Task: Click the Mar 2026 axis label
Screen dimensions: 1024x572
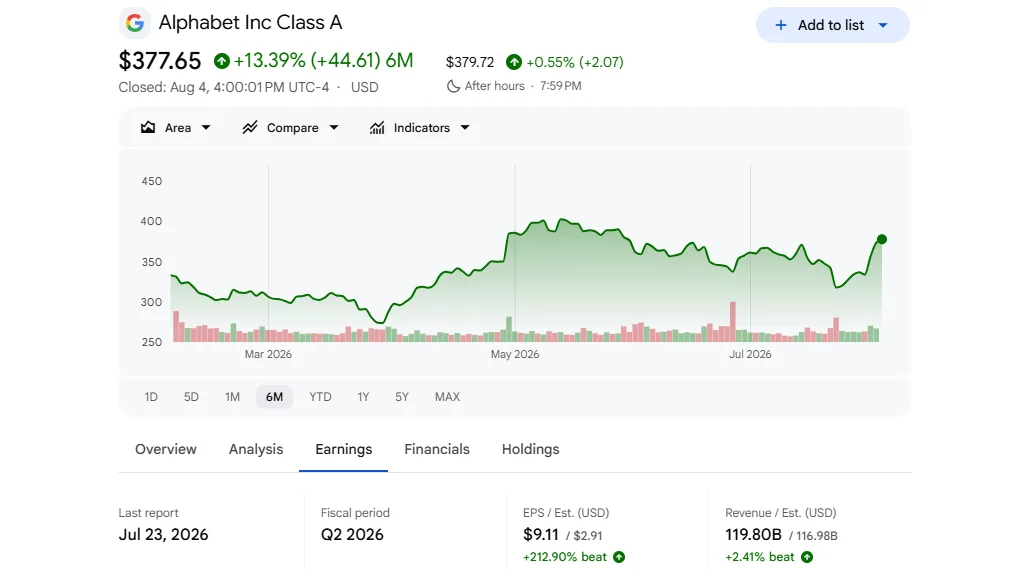Action: (268, 355)
